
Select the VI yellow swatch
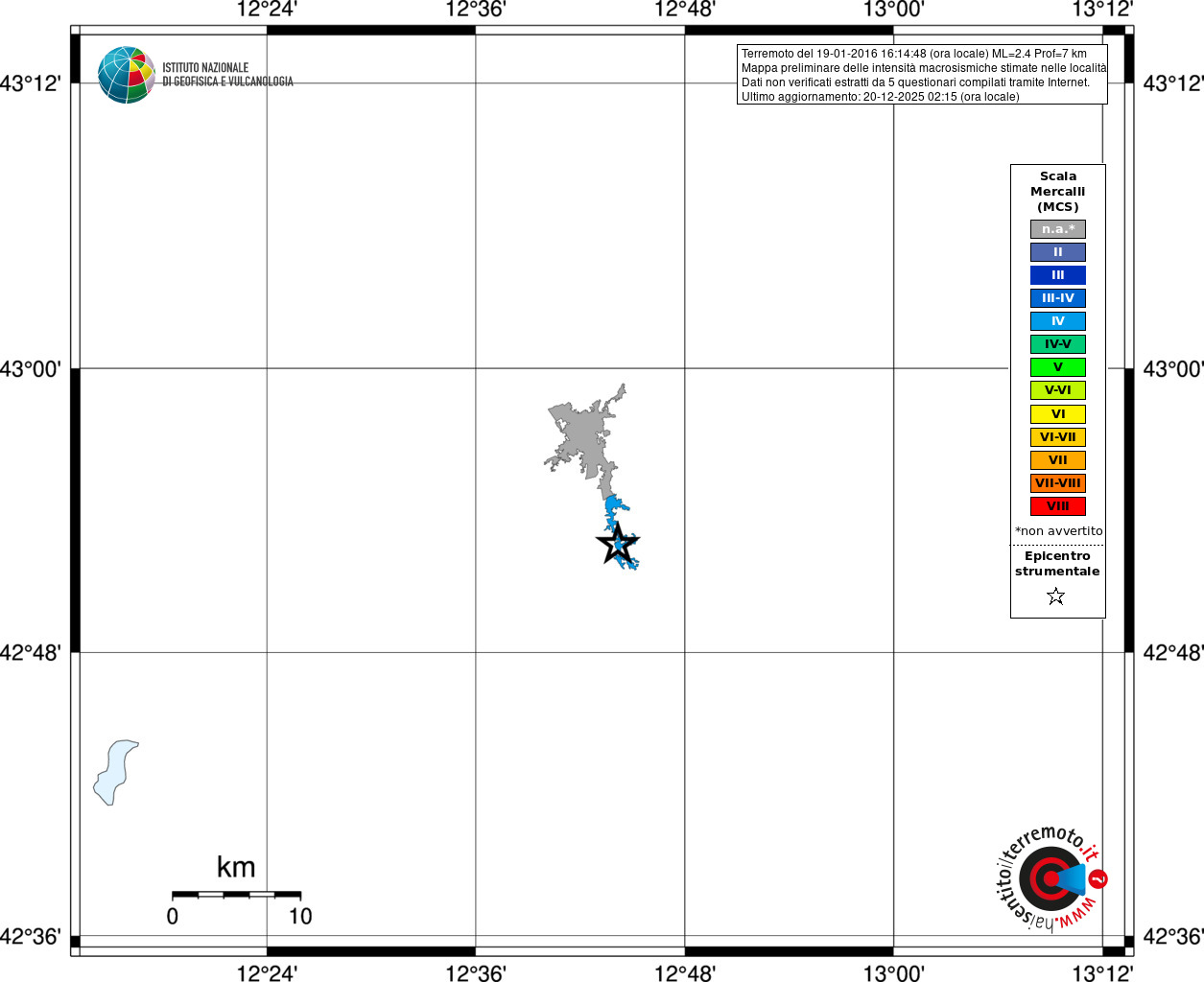coord(1058,414)
